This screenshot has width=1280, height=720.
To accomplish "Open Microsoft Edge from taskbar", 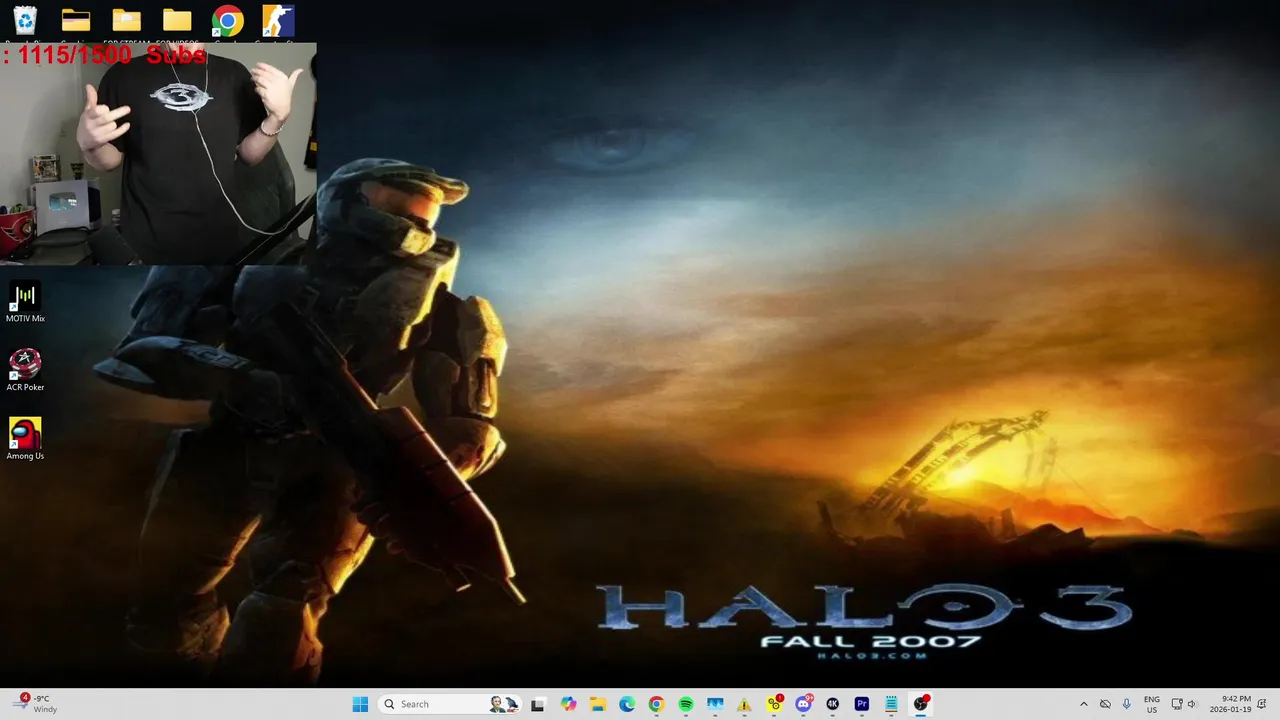I will point(627,704).
